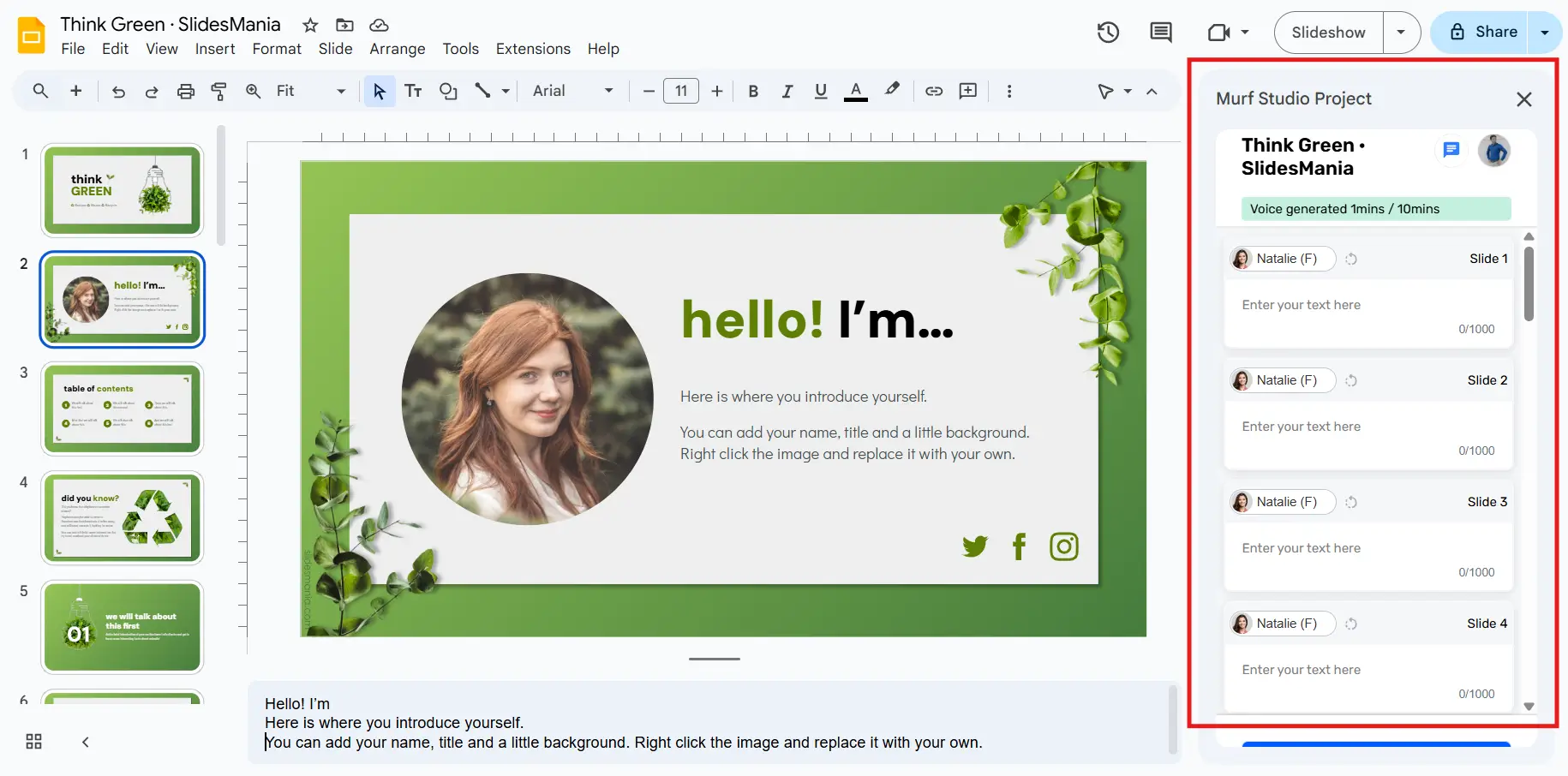Click the sync icon for Slide 4

[x=1351, y=624]
